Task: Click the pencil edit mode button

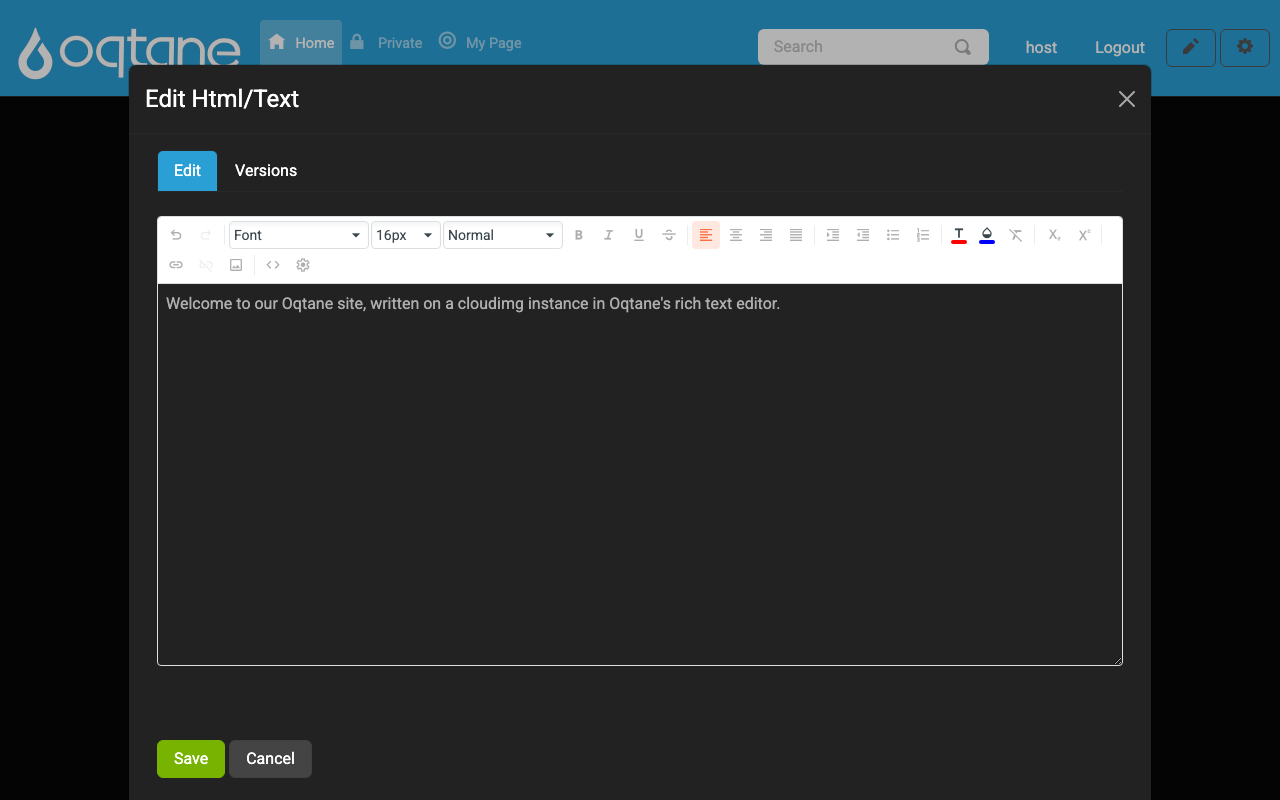Action: [1190, 47]
